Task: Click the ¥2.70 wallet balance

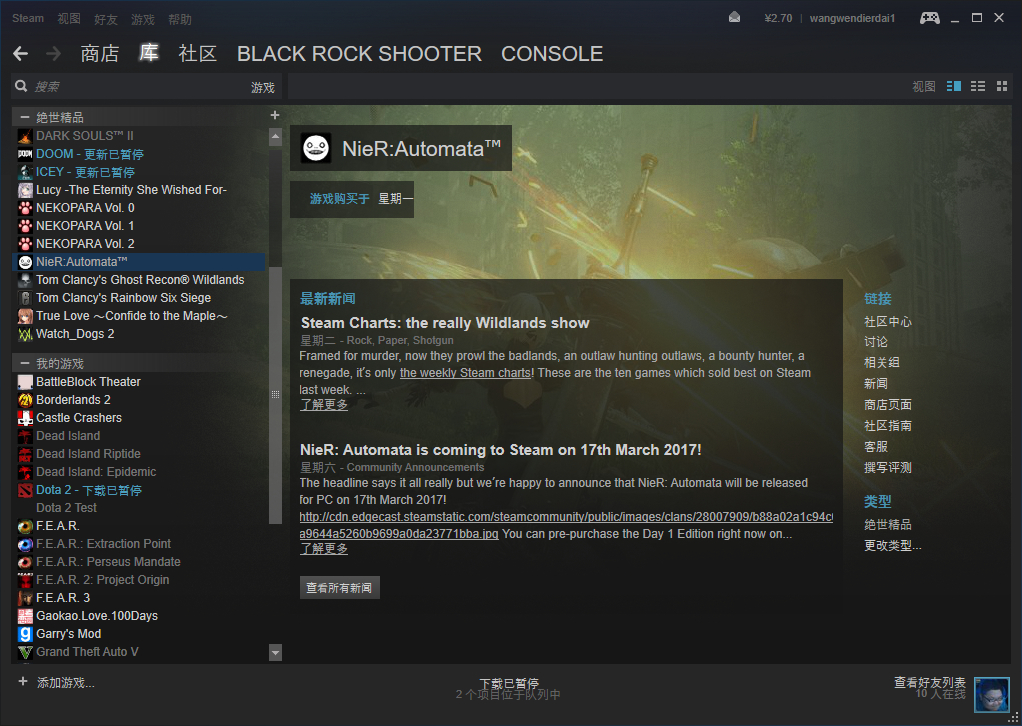Action: (778, 18)
